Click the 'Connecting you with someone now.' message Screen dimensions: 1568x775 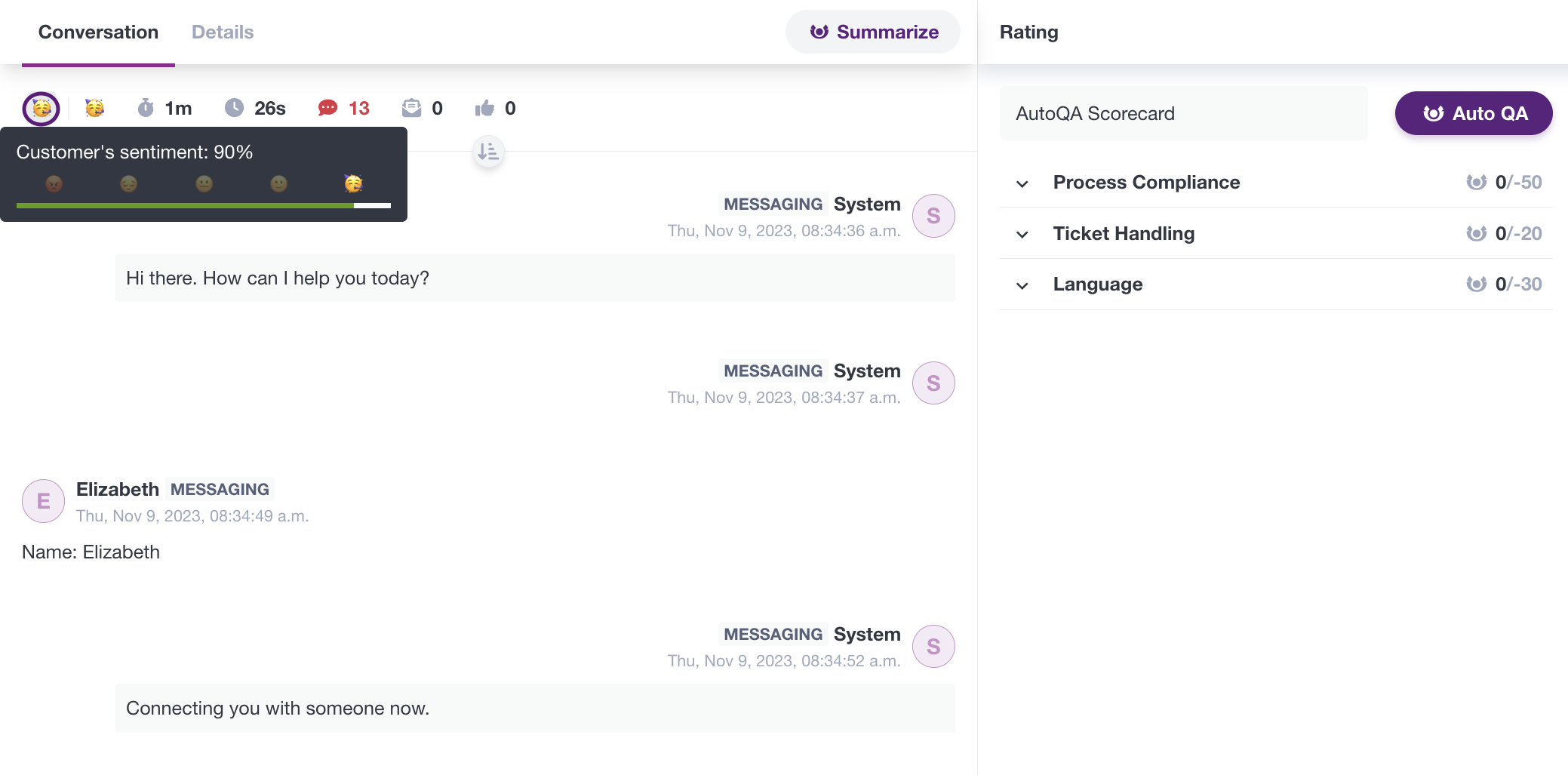click(x=535, y=708)
